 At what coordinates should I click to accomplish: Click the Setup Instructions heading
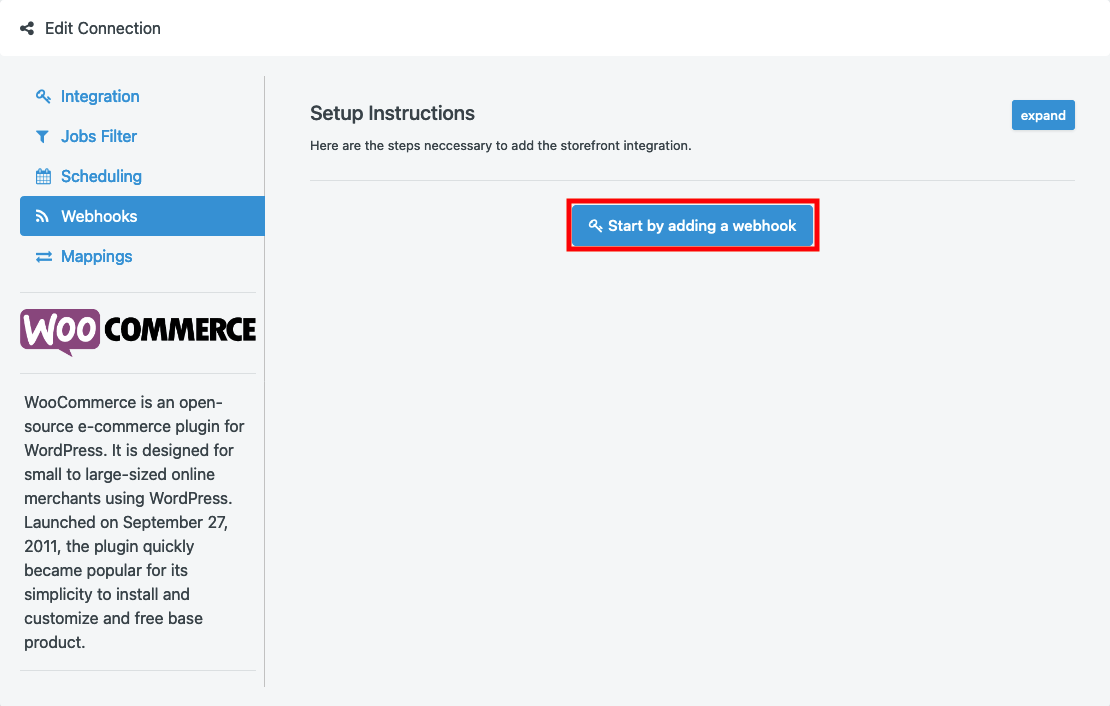click(392, 113)
